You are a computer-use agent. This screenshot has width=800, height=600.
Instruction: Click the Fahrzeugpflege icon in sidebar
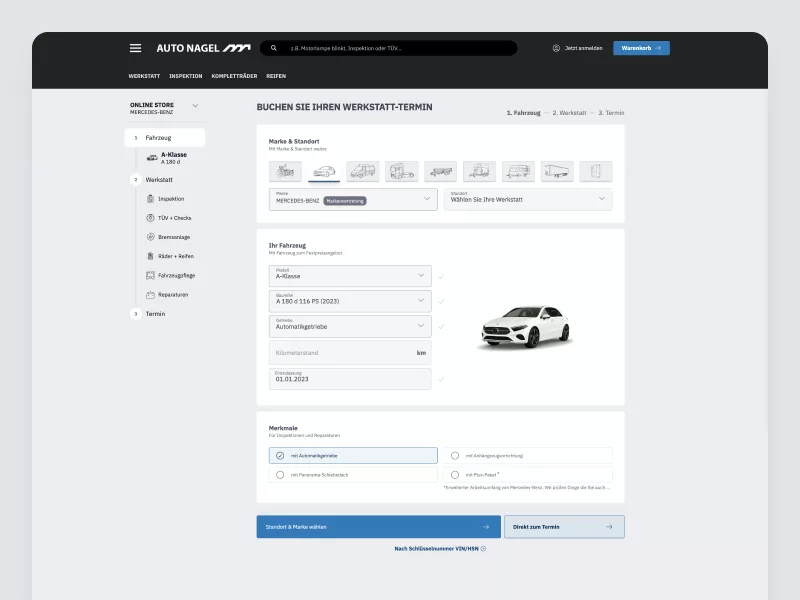150,276
